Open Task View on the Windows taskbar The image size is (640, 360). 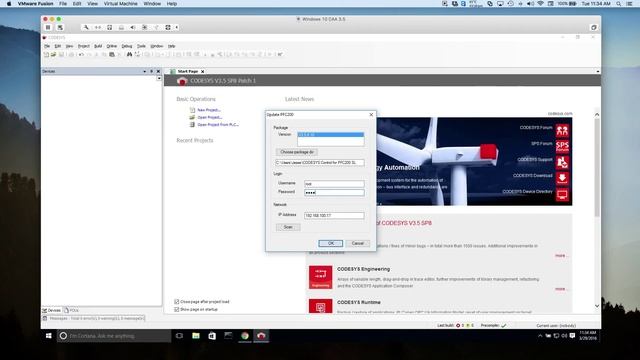(x=179, y=336)
